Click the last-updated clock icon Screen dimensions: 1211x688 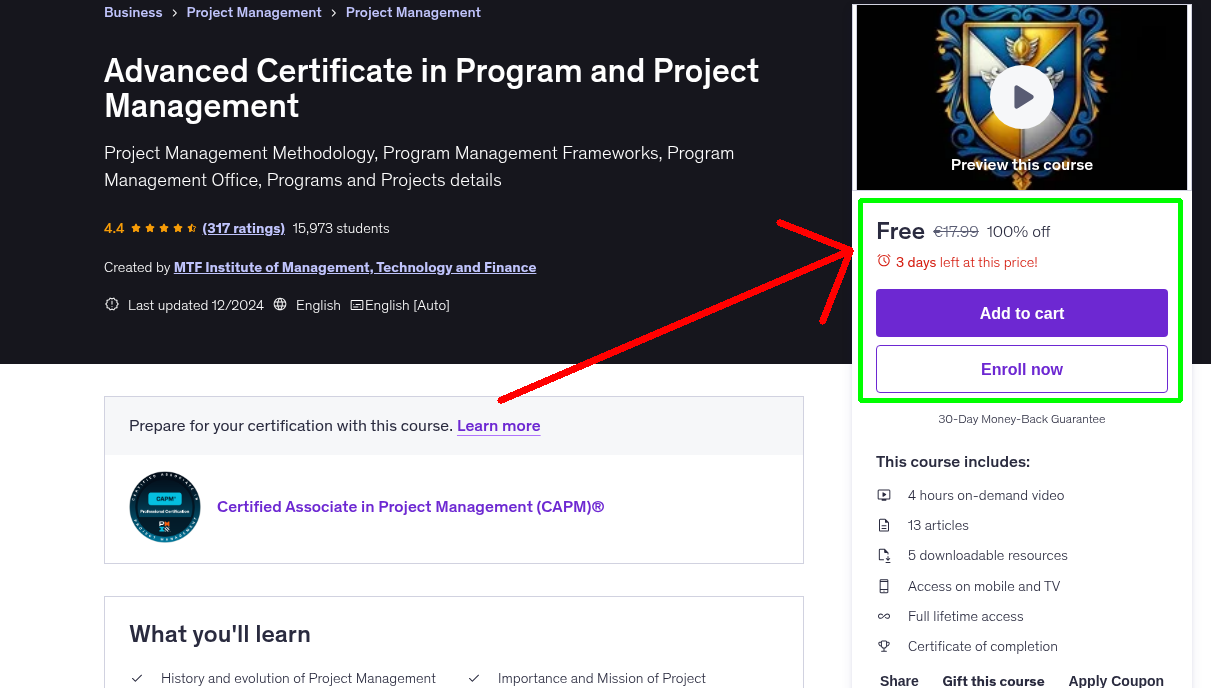(111, 304)
